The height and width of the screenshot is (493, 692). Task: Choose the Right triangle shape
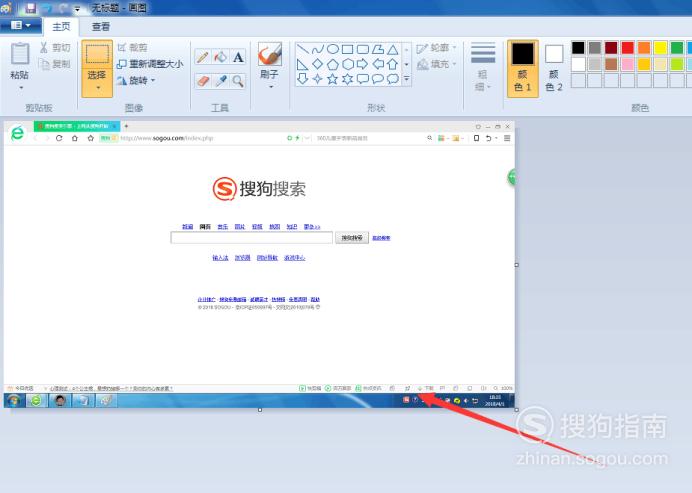coord(303,64)
